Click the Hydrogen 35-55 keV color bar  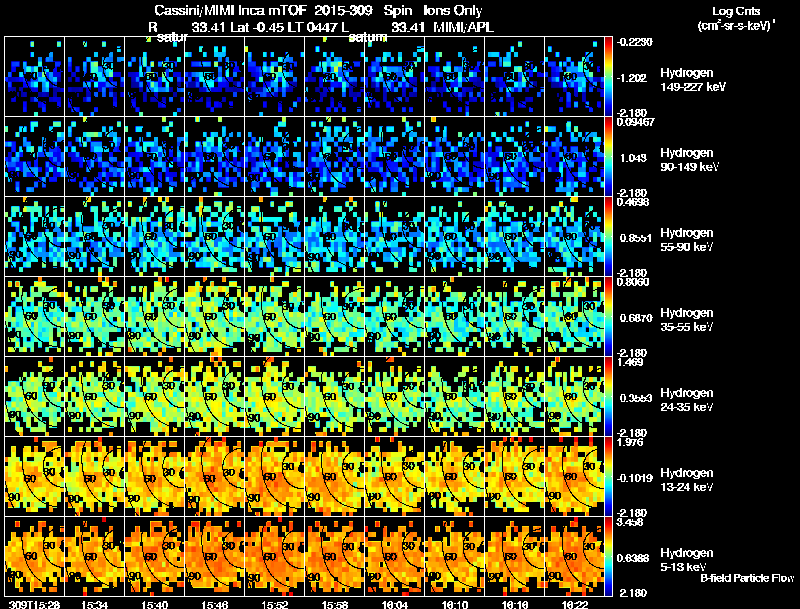point(608,317)
